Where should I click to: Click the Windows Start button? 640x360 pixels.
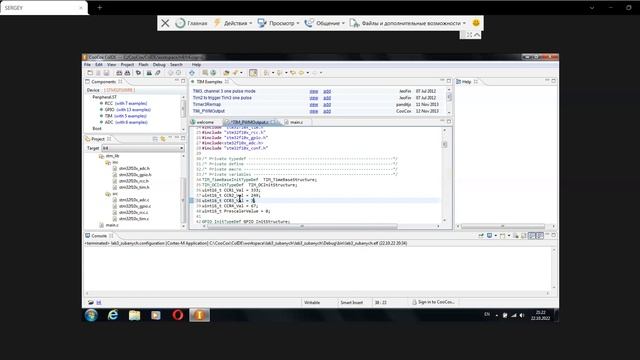click(91, 315)
